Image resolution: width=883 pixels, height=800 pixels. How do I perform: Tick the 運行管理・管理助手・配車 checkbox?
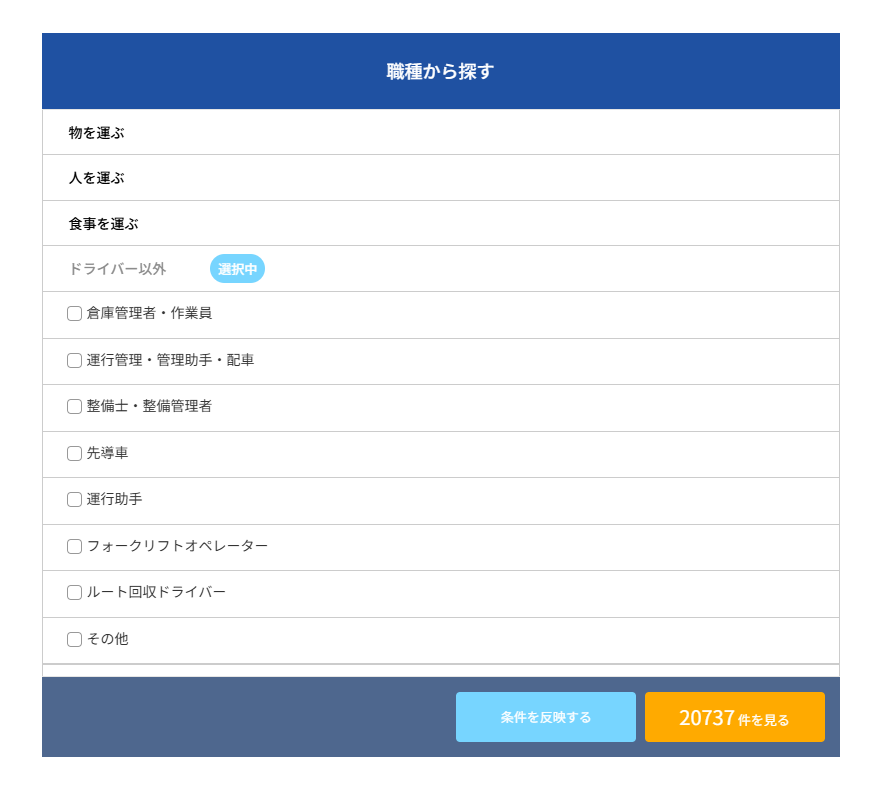(75, 360)
